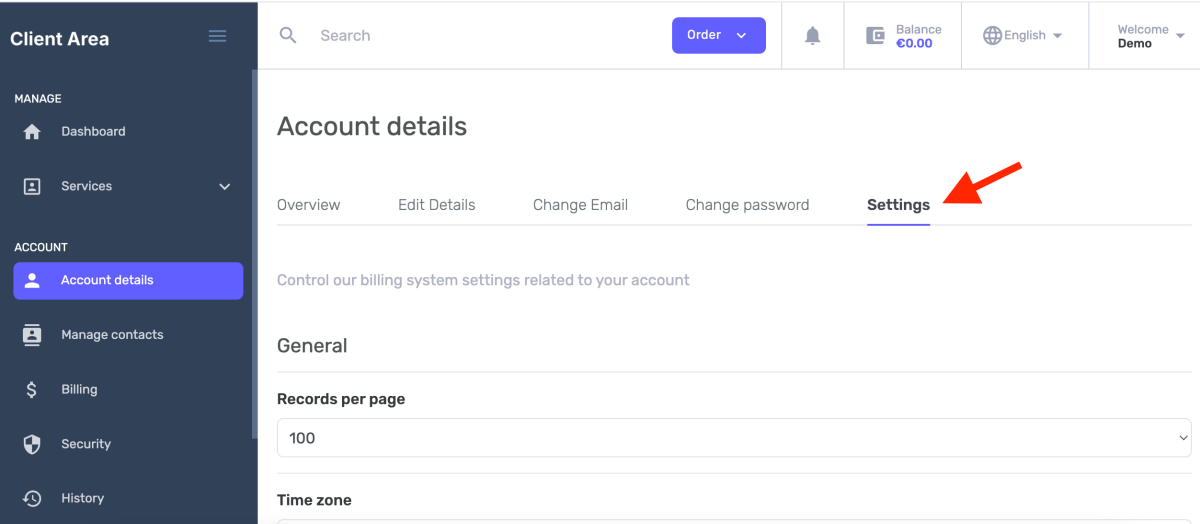Image resolution: width=1200 pixels, height=524 pixels.
Task: Click the Security shield icon
Action: [32, 444]
